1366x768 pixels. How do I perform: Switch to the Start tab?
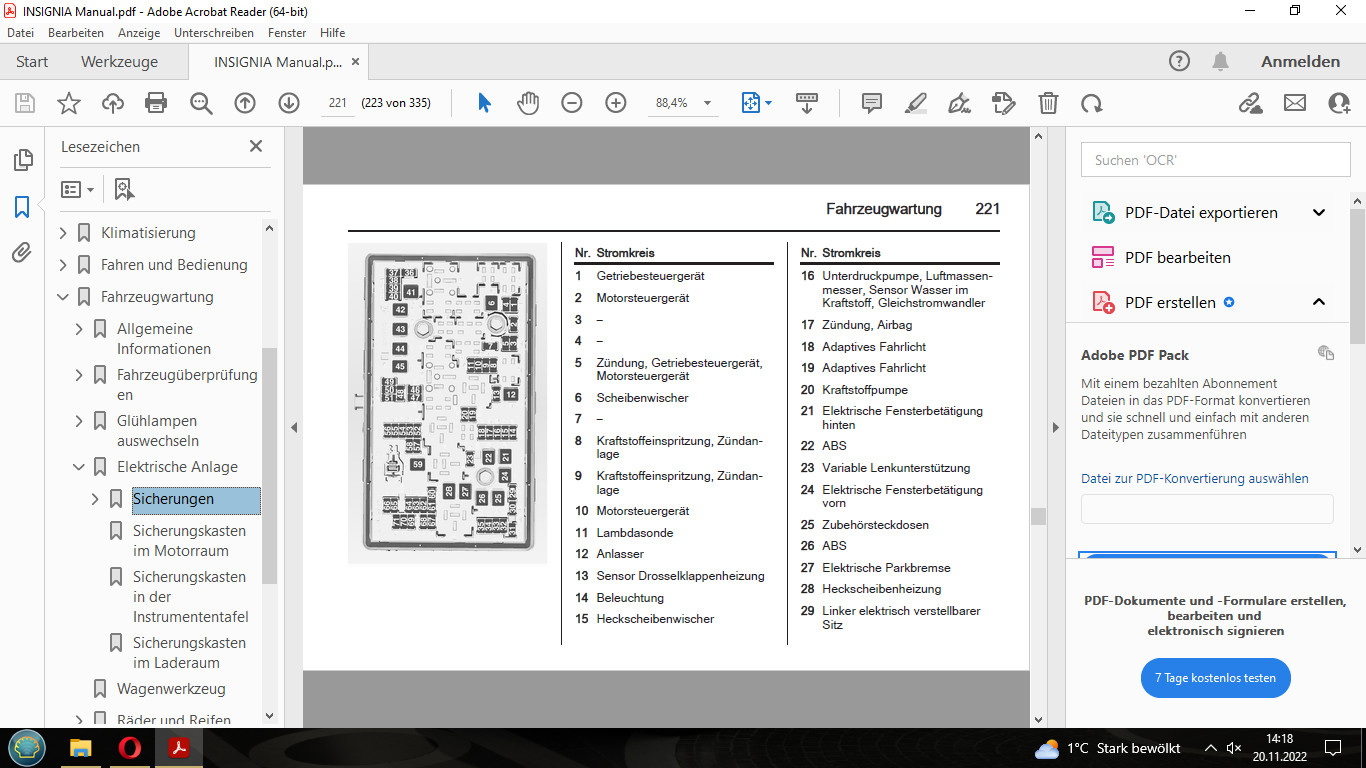click(31, 61)
